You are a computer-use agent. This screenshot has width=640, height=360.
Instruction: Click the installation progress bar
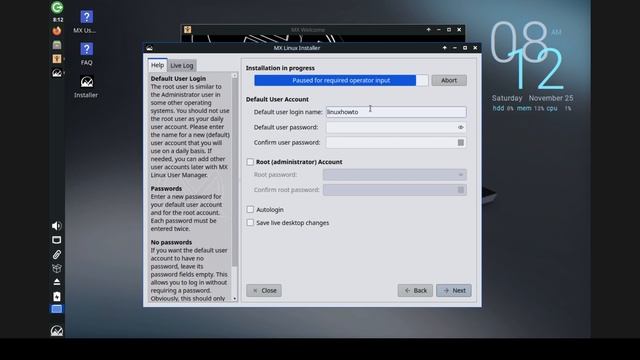click(341, 80)
